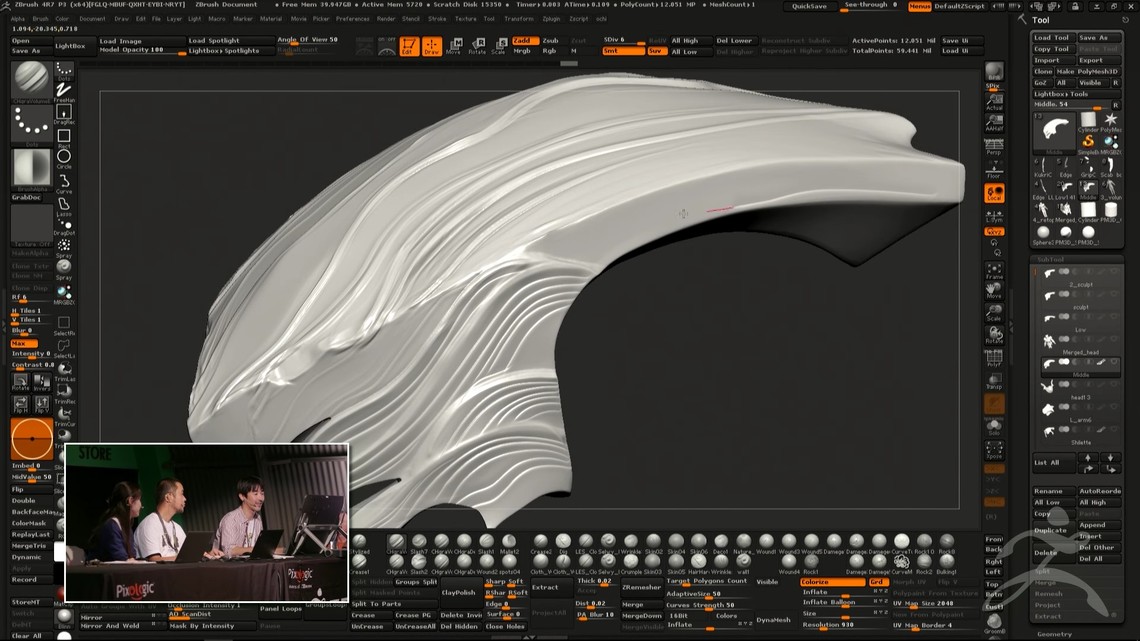Toggle the Floor grid button
This screenshot has width=1140, height=641.
994,169
